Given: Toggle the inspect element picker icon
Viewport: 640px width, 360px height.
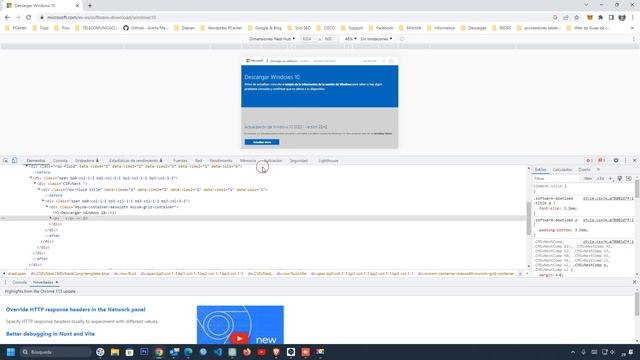Looking at the screenshot, I should [x=6, y=161].
